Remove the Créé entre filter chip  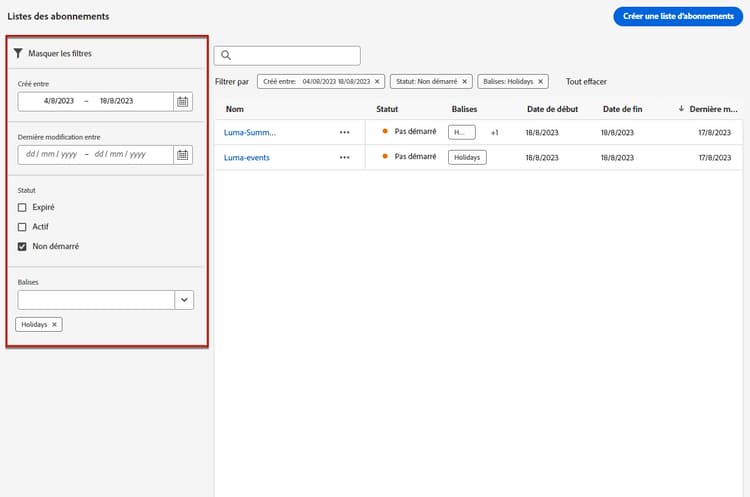pyautogui.click(x=377, y=81)
